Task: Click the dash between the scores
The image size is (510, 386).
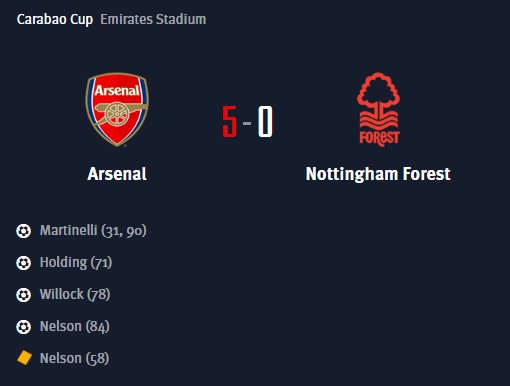Action: click(247, 124)
